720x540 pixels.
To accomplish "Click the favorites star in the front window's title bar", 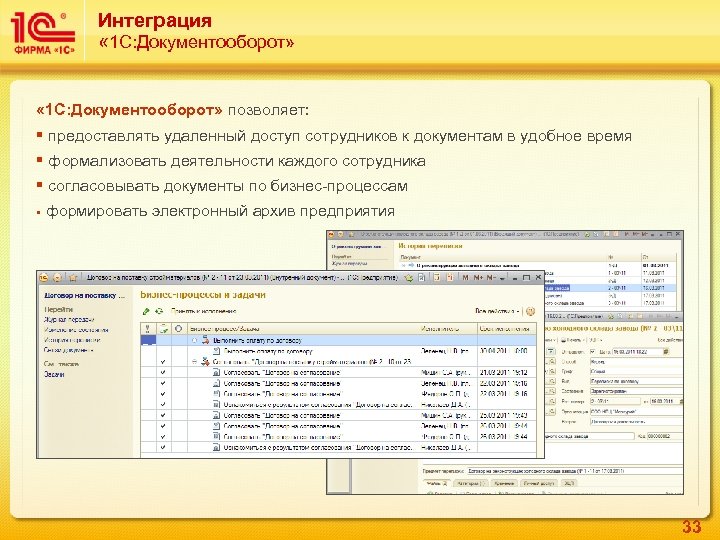I will pyautogui.click(x=73, y=277).
